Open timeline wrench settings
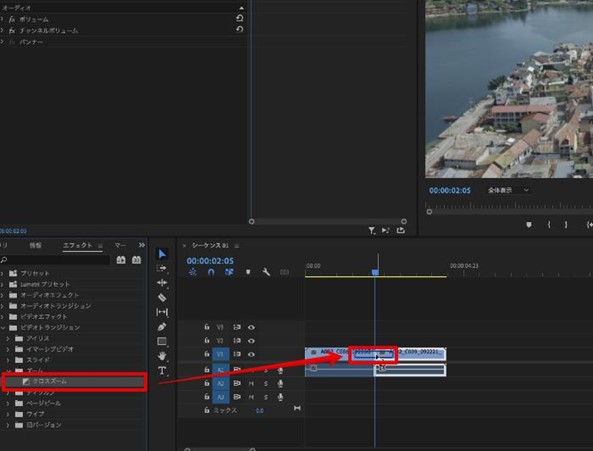Screen dimensions: 593x451 [266, 272]
